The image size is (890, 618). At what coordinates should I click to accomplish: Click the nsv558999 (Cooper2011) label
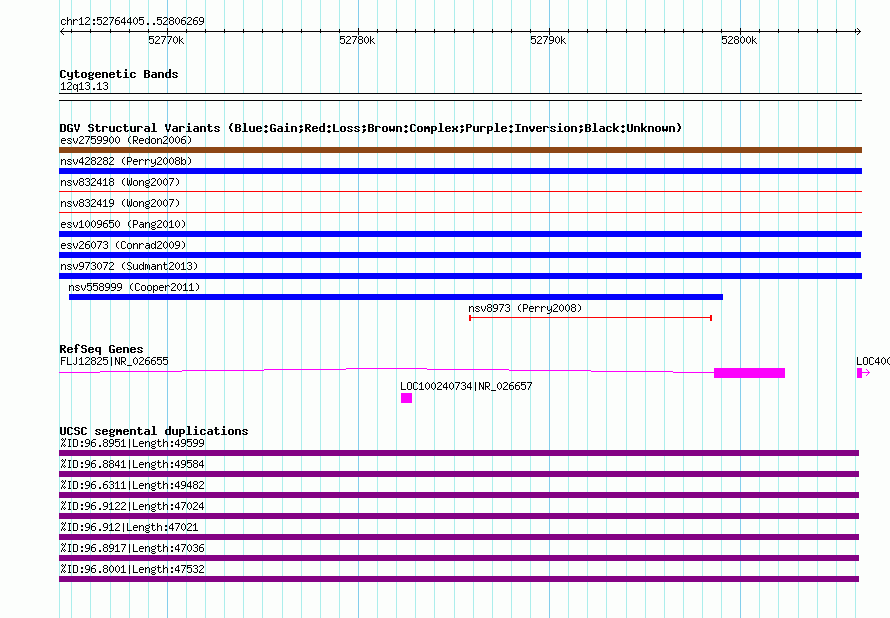pyautogui.click(x=134, y=287)
